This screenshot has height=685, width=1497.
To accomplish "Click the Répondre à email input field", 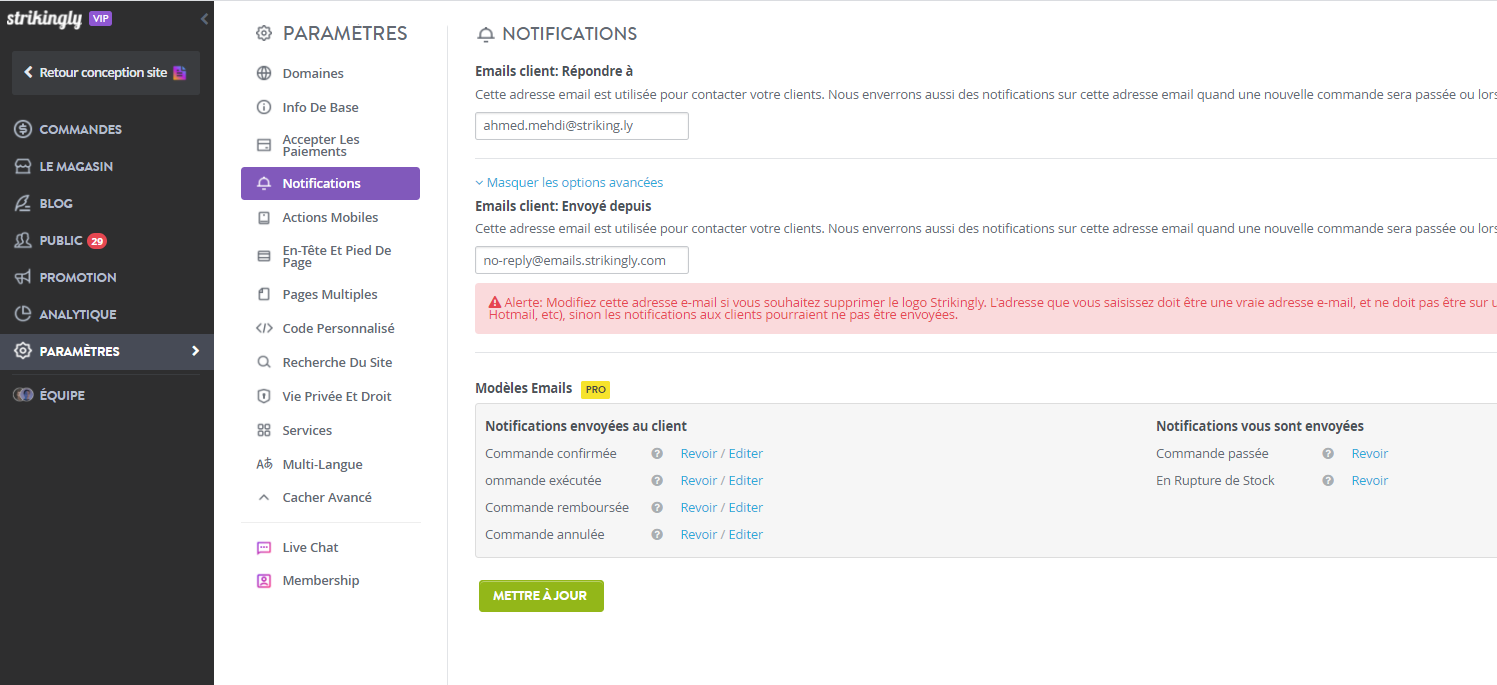I will tap(582, 126).
